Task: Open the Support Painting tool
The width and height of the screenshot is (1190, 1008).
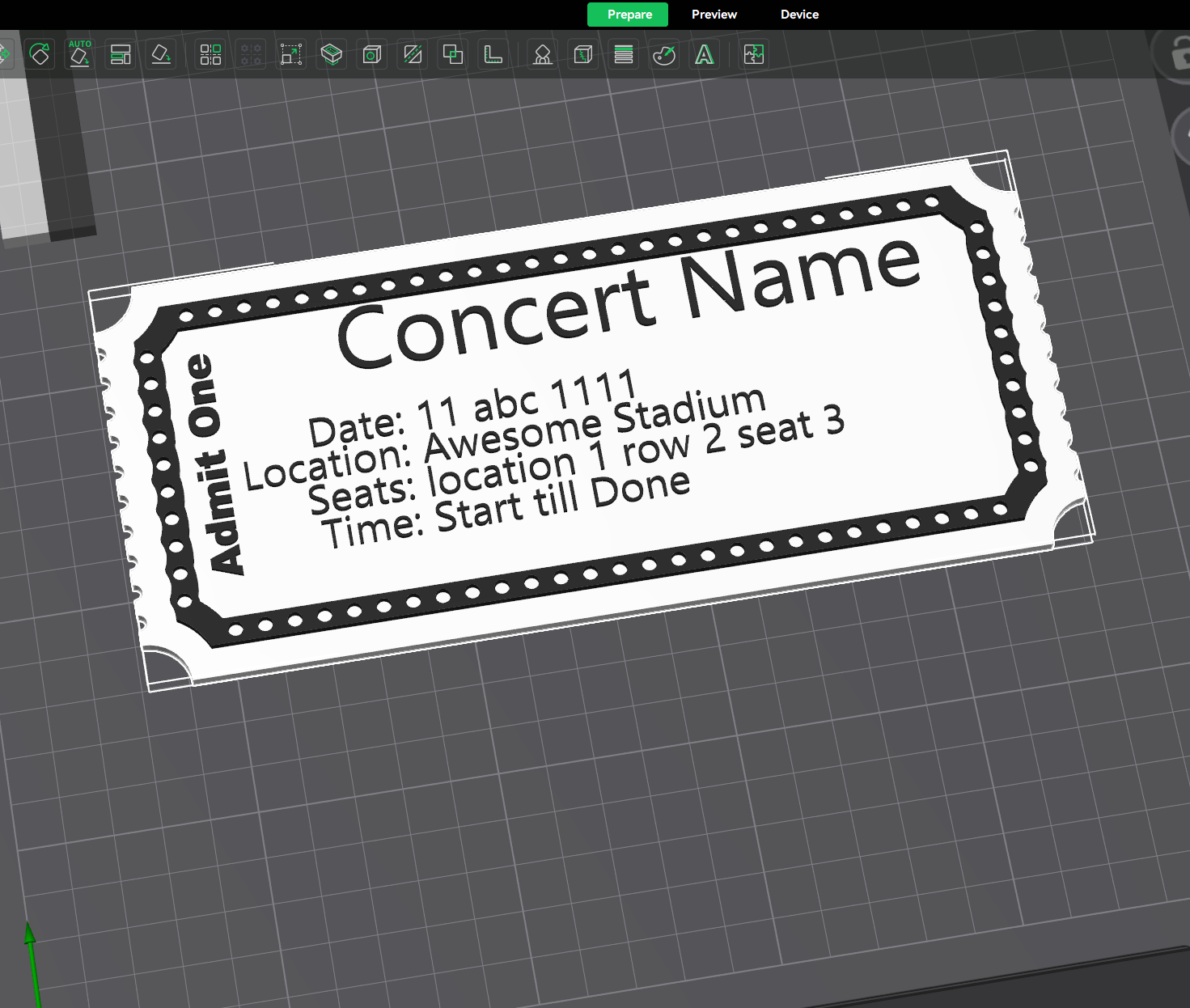Action: coord(543,54)
